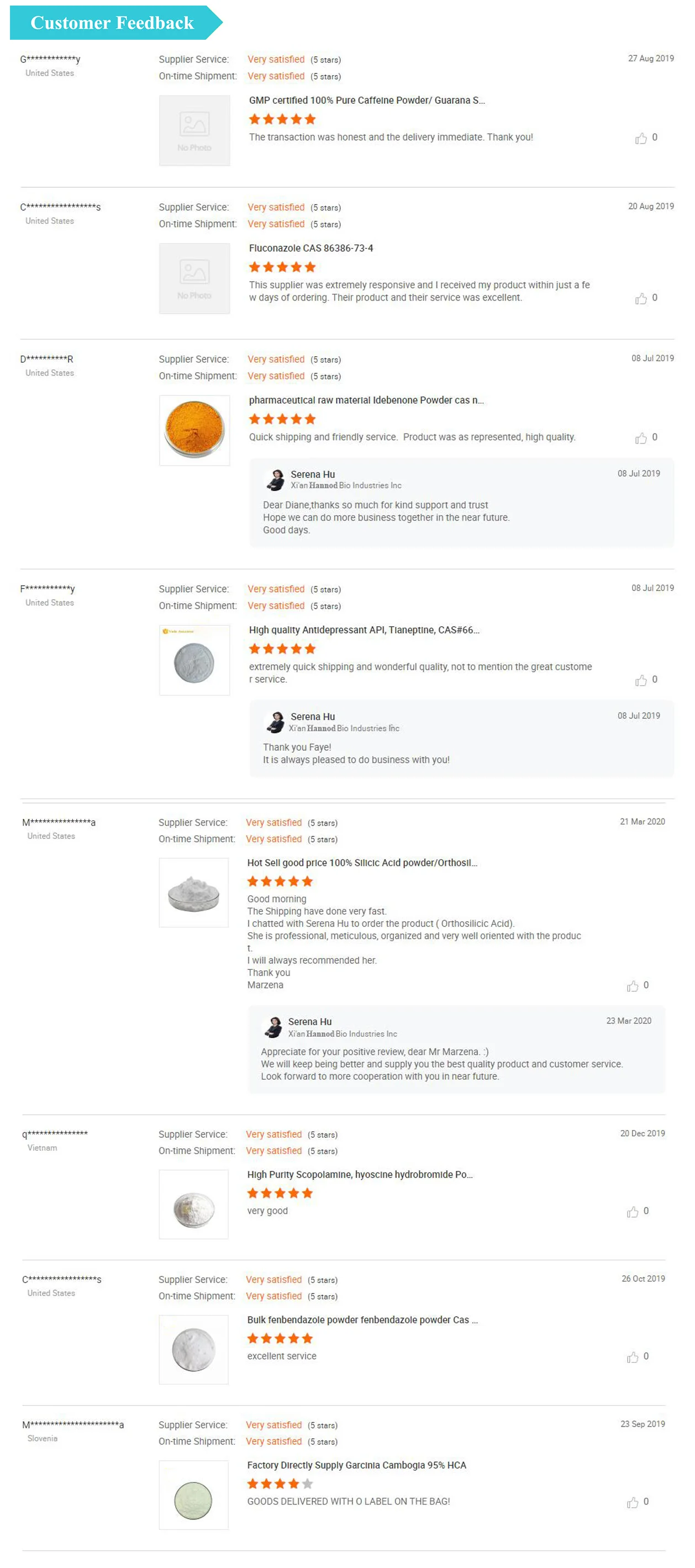Like the Idebenone Powder review
Image resolution: width=695 pixels, height=1568 pixels.
(641, 439)
